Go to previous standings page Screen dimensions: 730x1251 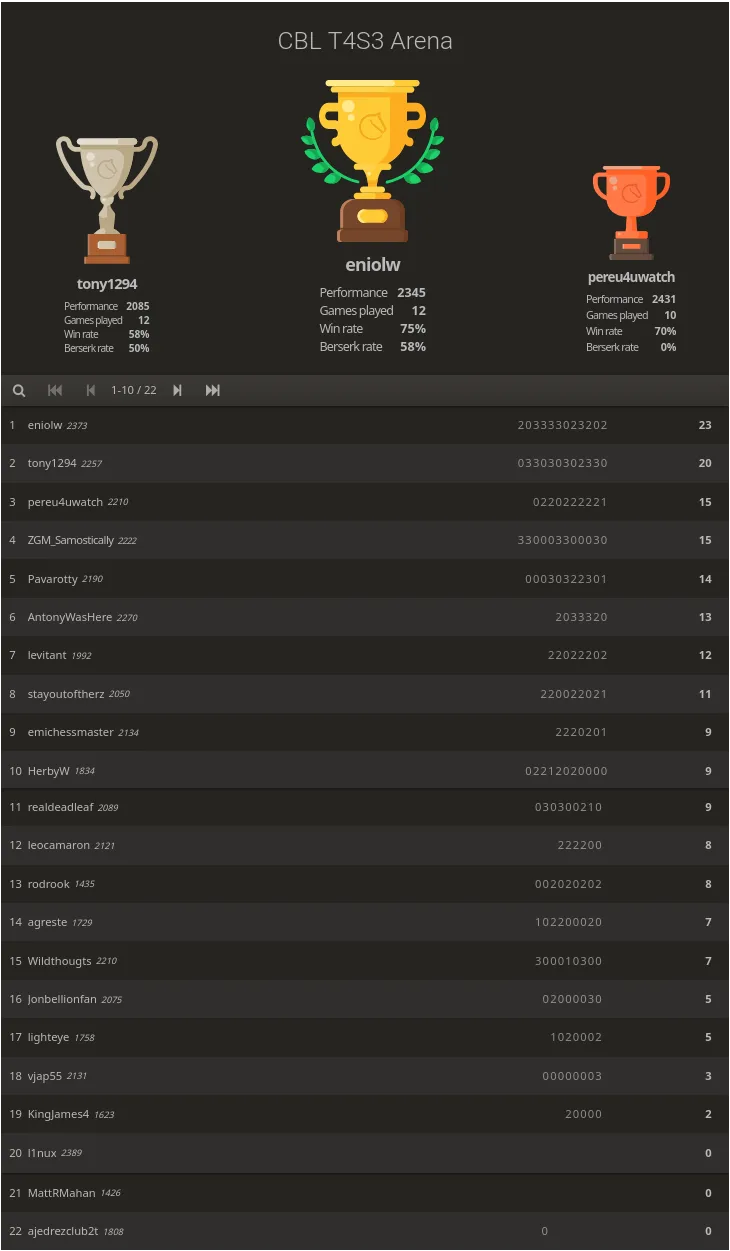coord(91,390)
